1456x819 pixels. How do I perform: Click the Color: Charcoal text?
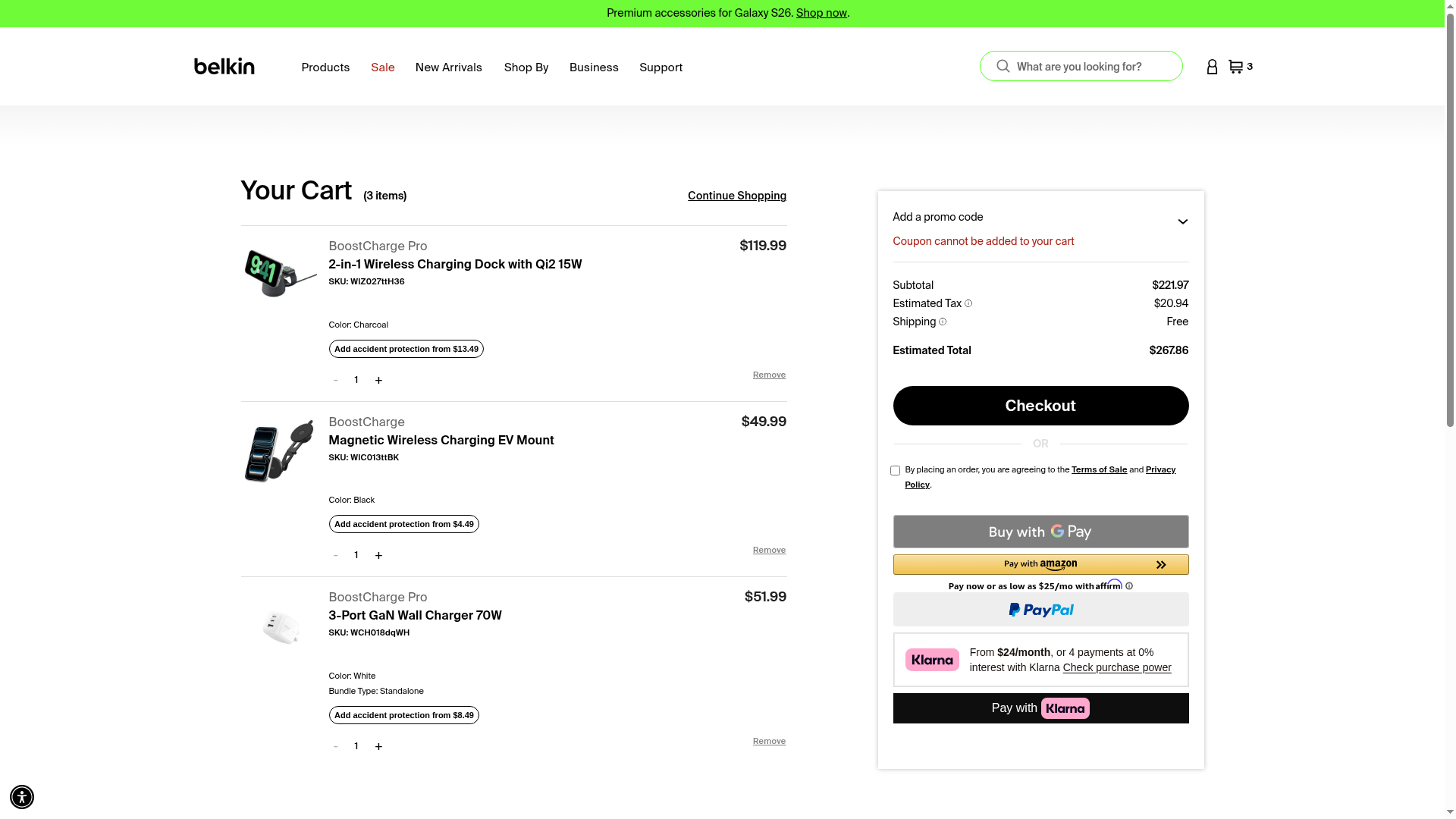coord(358,325)
